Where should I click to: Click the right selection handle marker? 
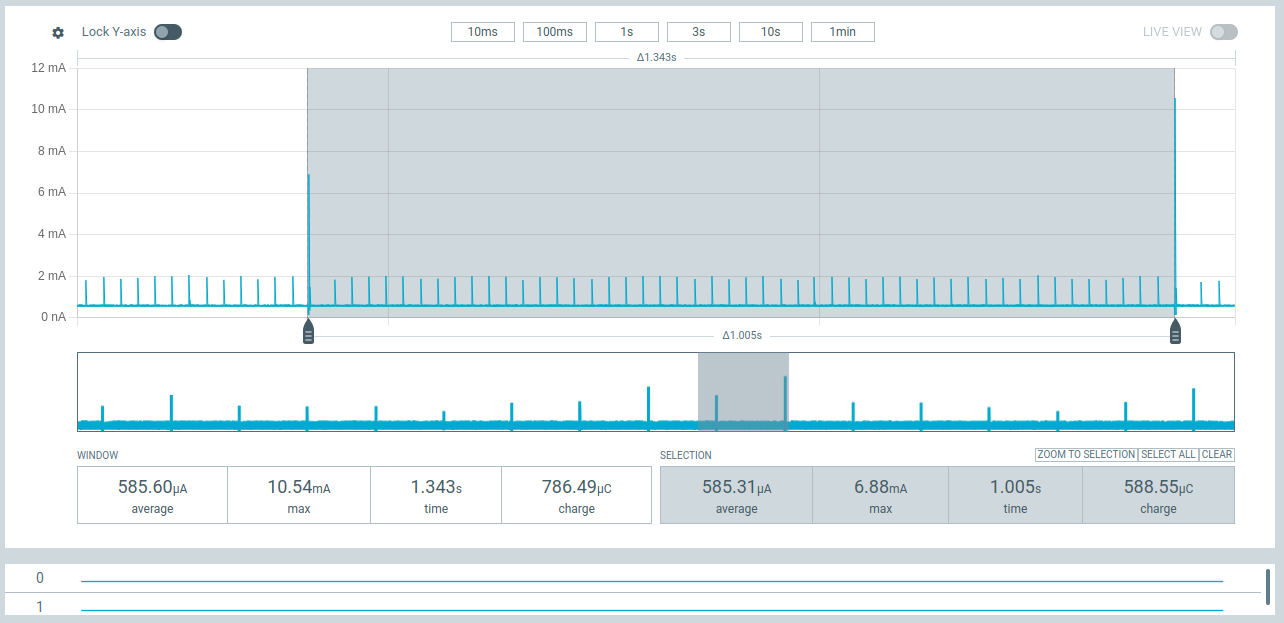1175,332
